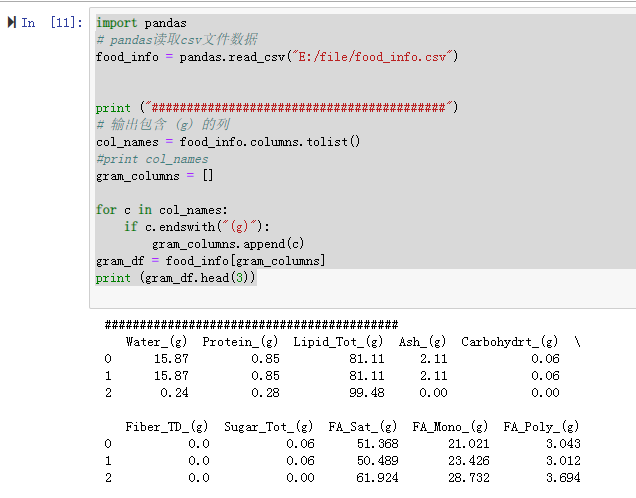Click the value 3.043 in FA_Poly column

[563, 444]
